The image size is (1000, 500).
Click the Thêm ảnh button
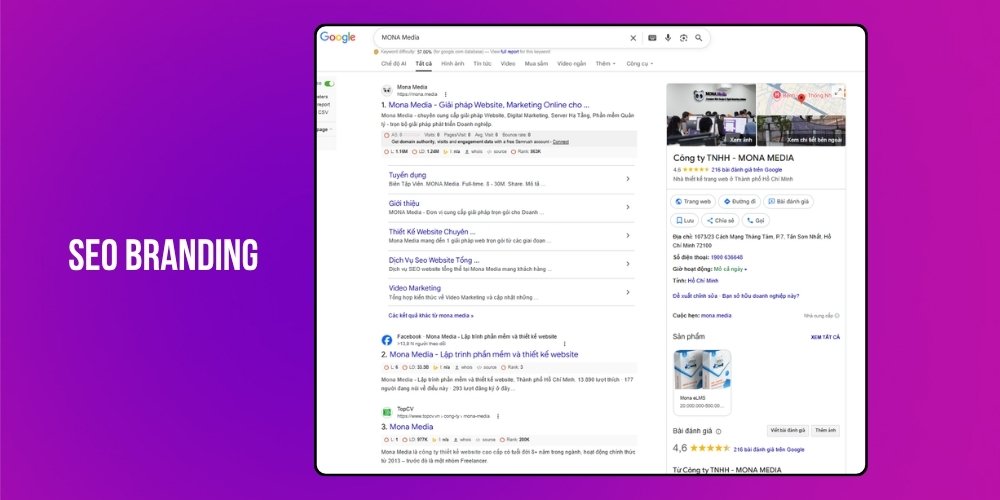(x=825, y=430)
